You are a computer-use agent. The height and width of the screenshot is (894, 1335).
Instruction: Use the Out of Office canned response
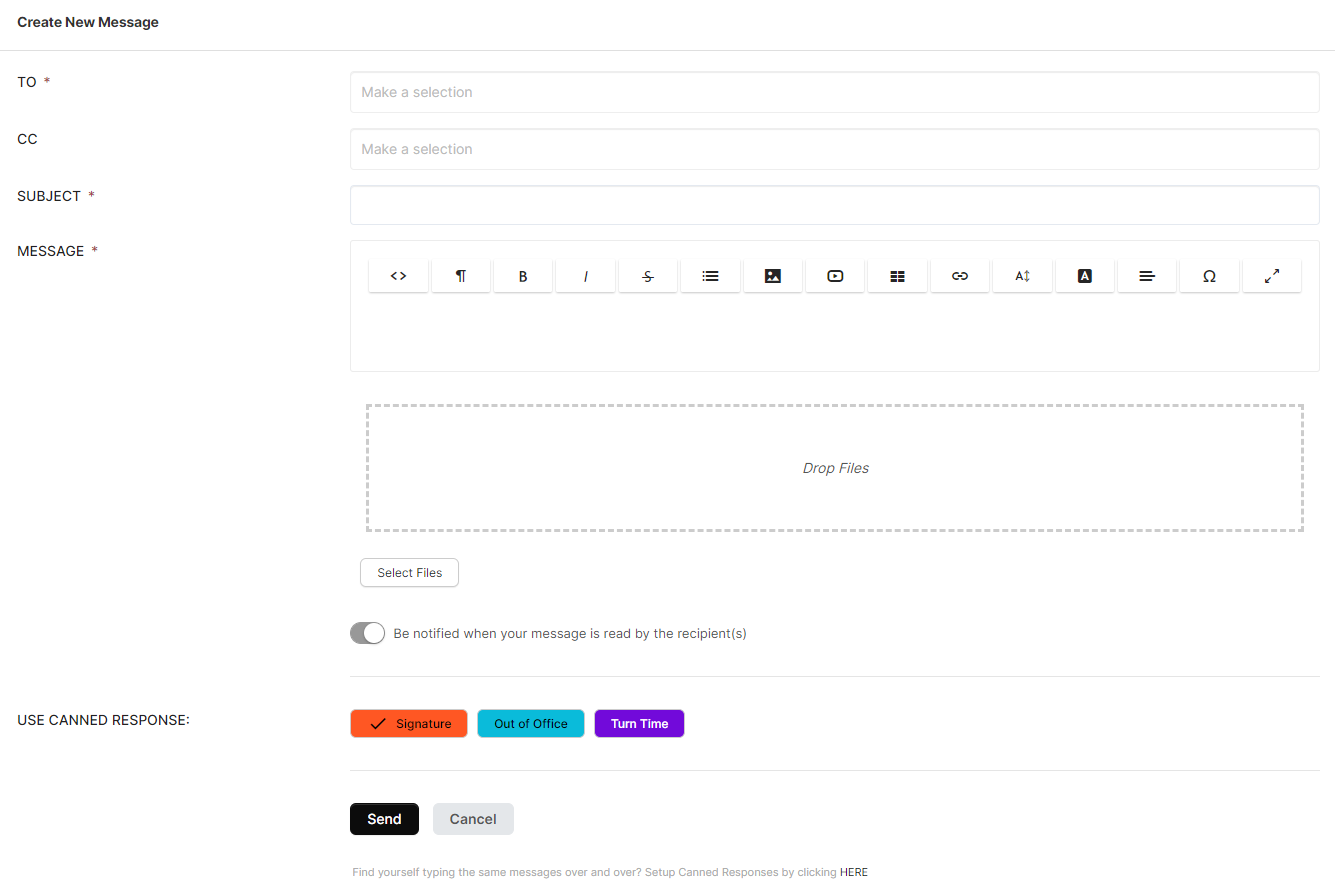[x=530, y=724]
